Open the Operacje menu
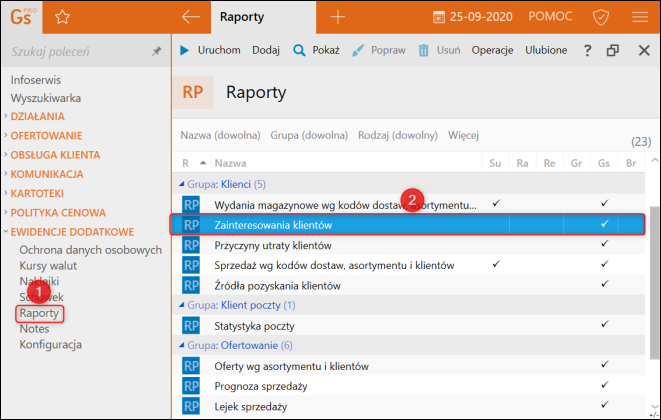 point(492,50)
